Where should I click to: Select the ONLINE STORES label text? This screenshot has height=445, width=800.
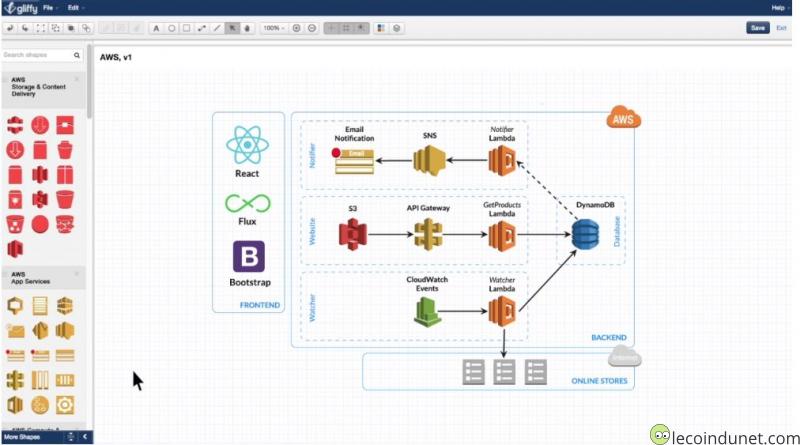[599, 381]
